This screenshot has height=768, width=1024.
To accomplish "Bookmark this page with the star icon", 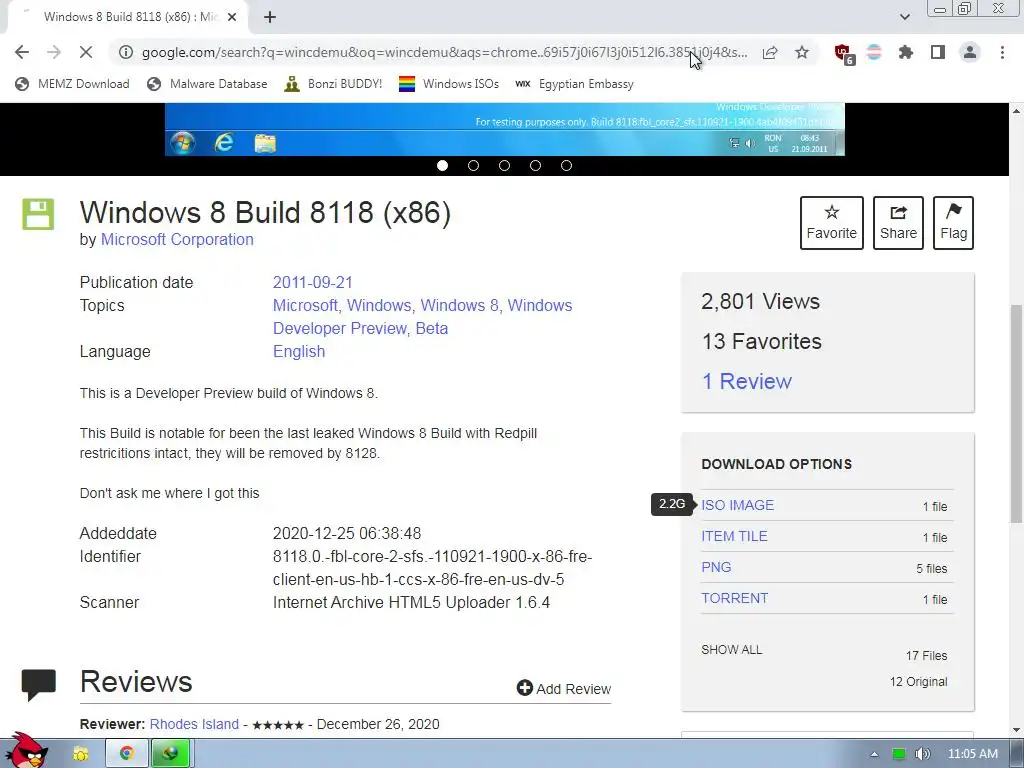I will 802,52.
